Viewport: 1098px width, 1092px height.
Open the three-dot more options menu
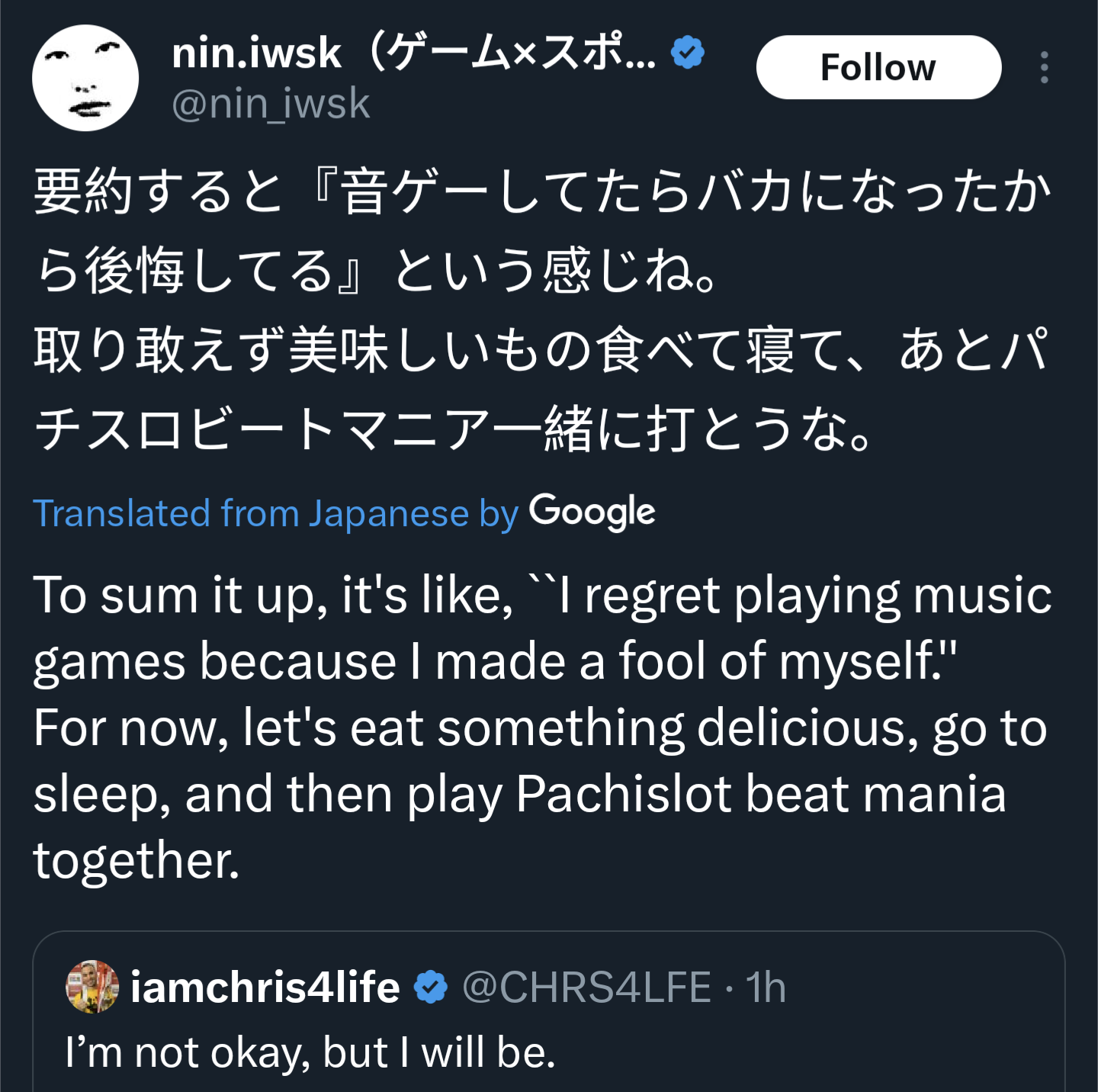click(x=1044, y=67)
